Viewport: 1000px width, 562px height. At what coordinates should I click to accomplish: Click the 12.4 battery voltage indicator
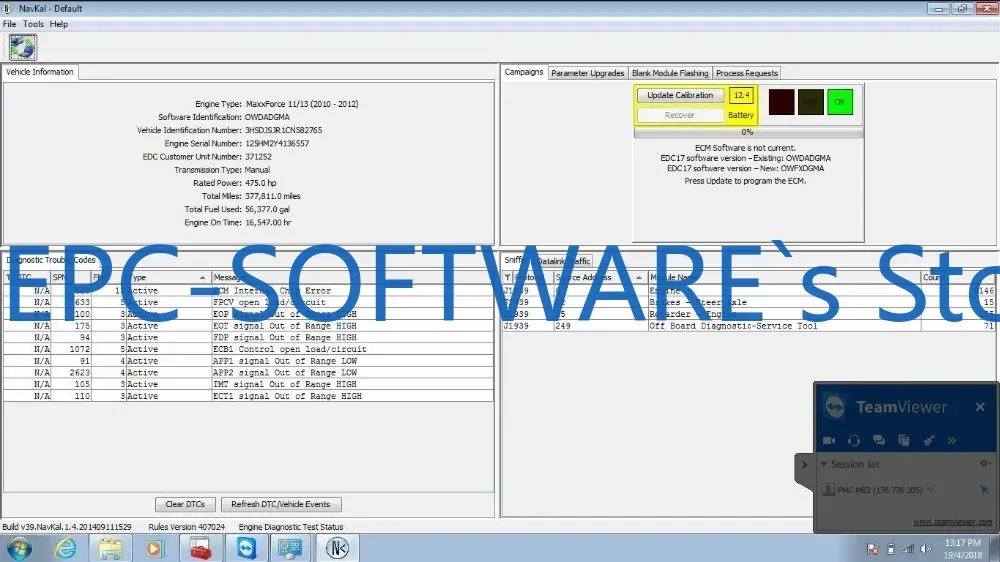click(741, 95)
